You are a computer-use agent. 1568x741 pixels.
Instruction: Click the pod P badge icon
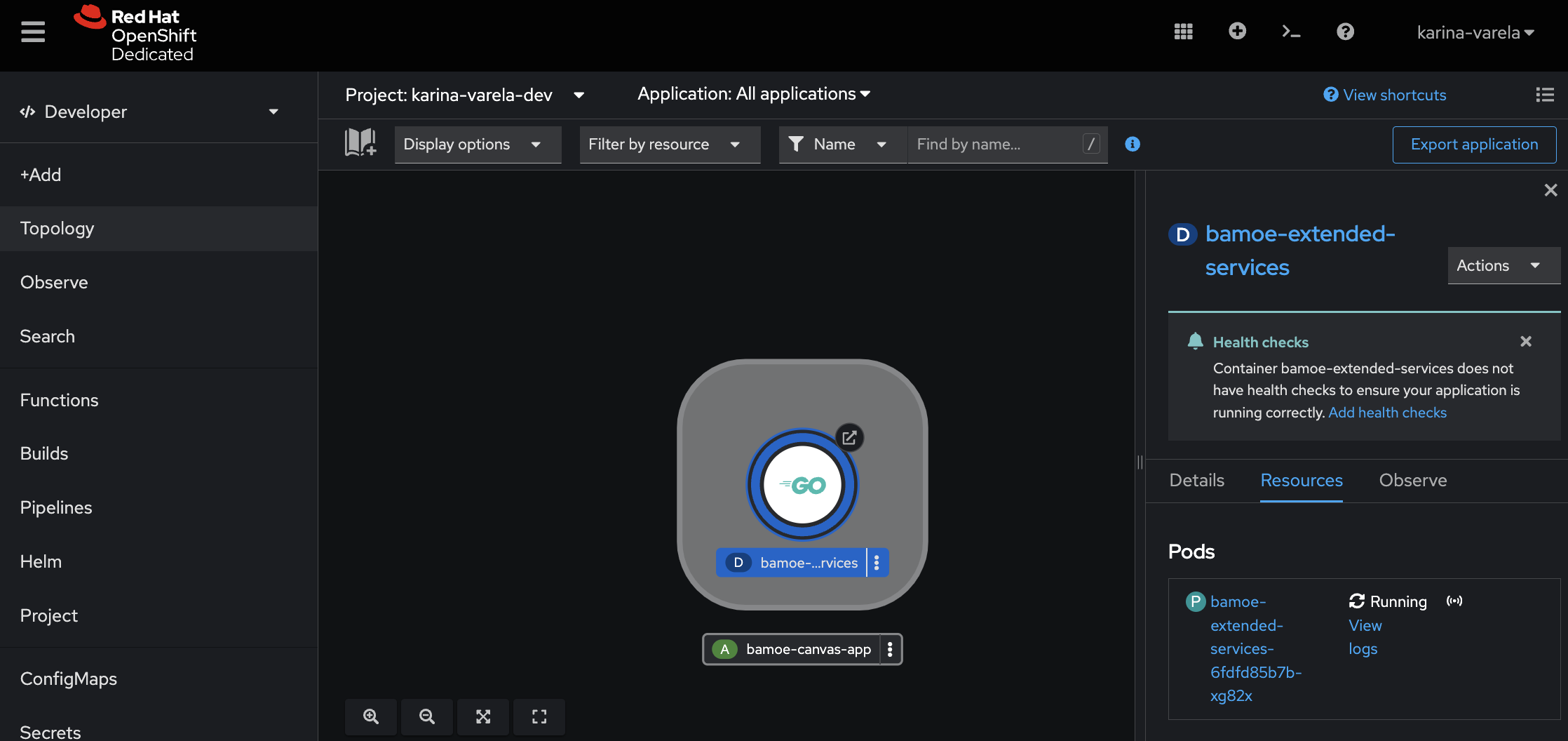[x=1196, y=602]
